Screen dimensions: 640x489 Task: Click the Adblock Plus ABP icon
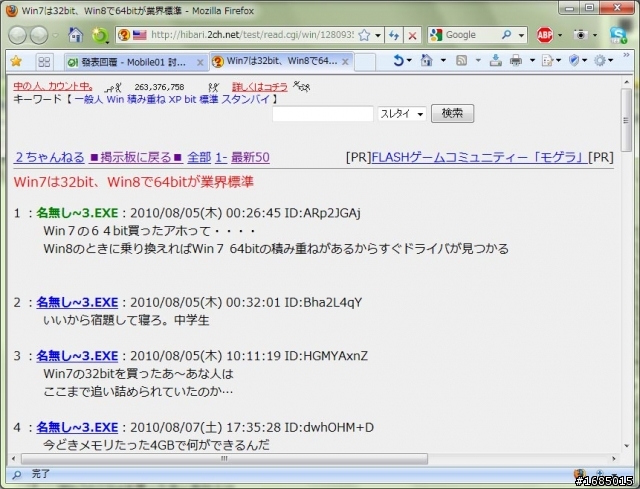[x=544, y=35]
